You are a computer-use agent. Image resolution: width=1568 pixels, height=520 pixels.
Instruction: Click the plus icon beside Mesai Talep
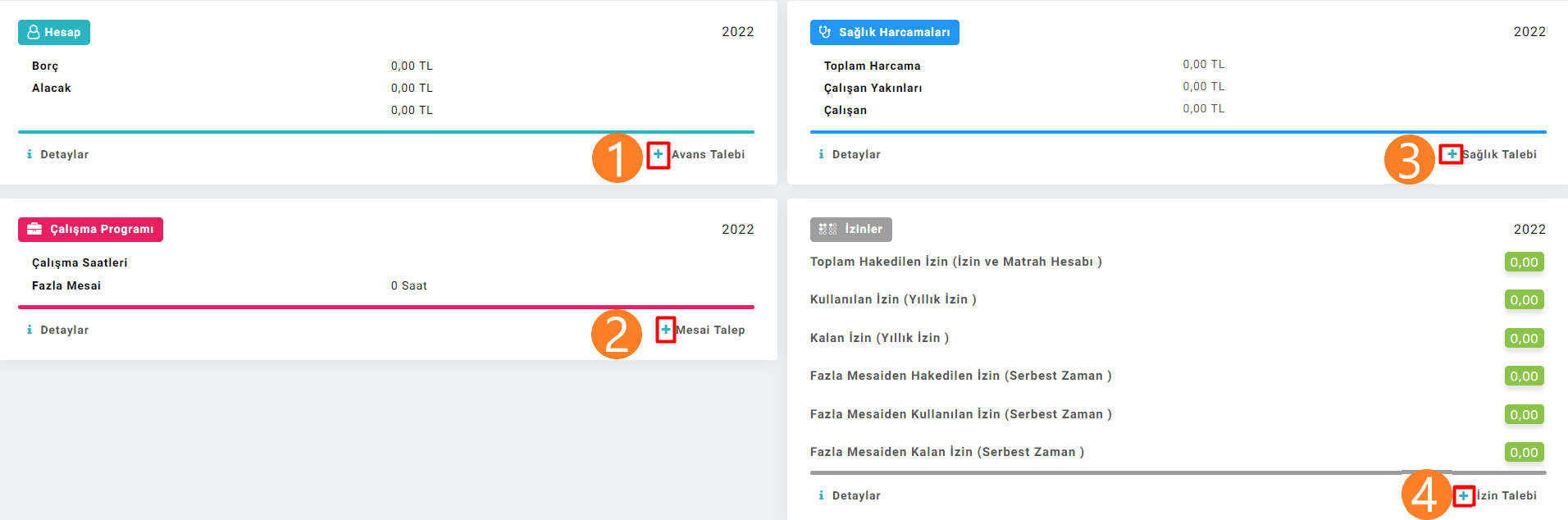[666, 330]
